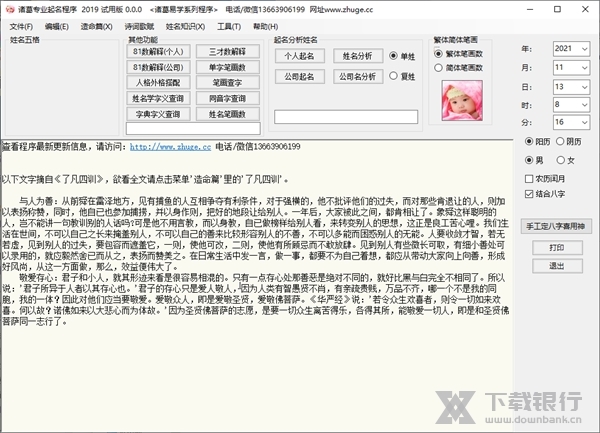Click the 手工定八字喜用神 button
Viewport: 600px width, 433px height.
click(556, 226)
